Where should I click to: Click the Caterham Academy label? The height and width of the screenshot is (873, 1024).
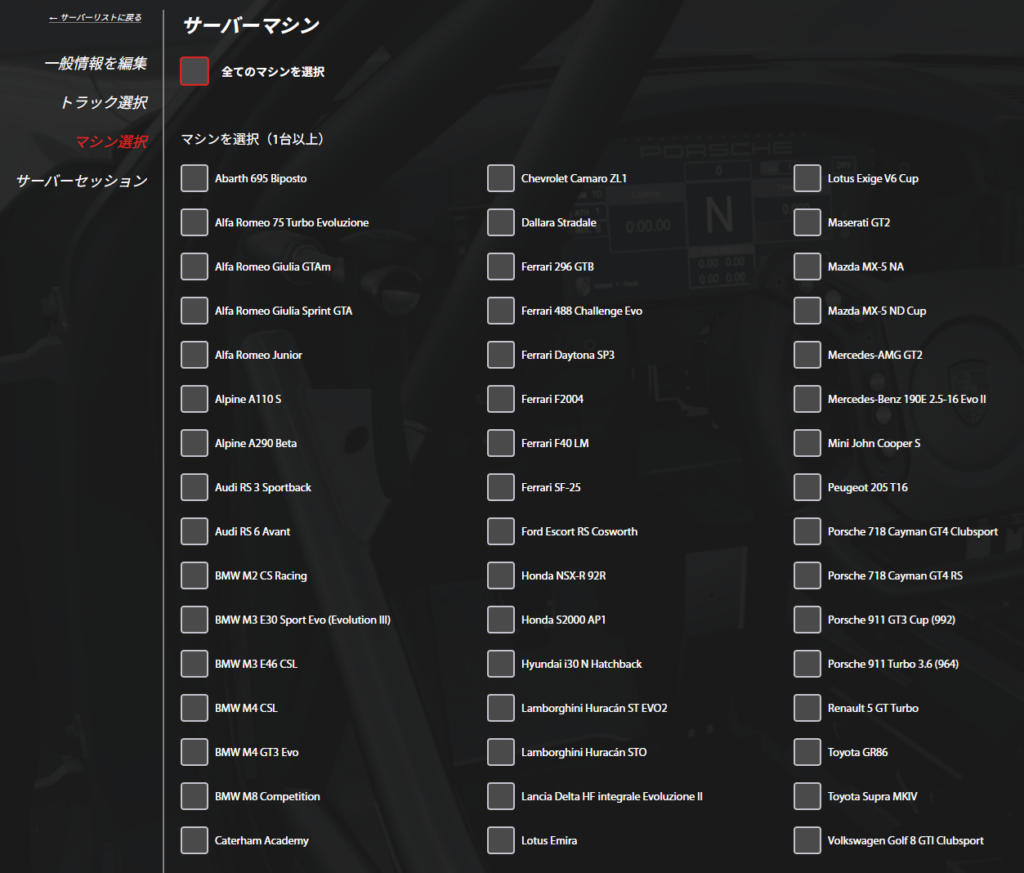261,841
